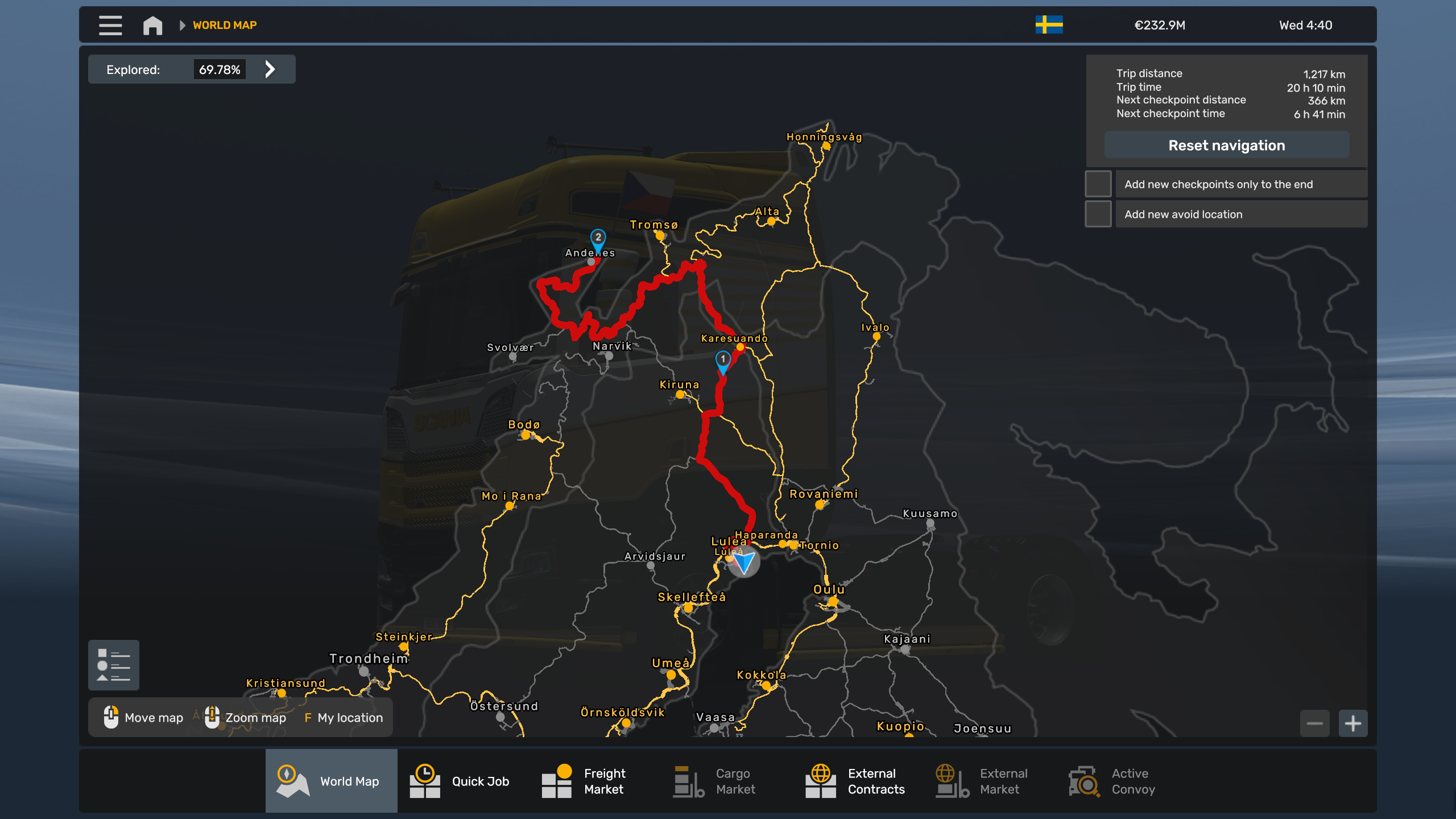Expand explored percentage details arrow
The height and width of the screenshot is (819, 1456).
coord(270,69)
